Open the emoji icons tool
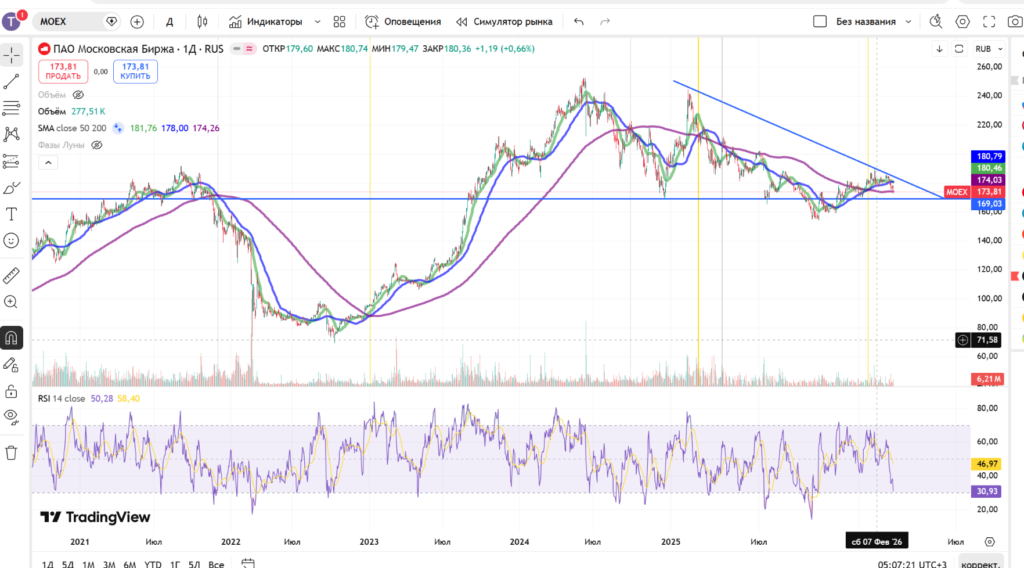Image resolution: width=1024 pixels, height=568 pixels. click(12, 241)
